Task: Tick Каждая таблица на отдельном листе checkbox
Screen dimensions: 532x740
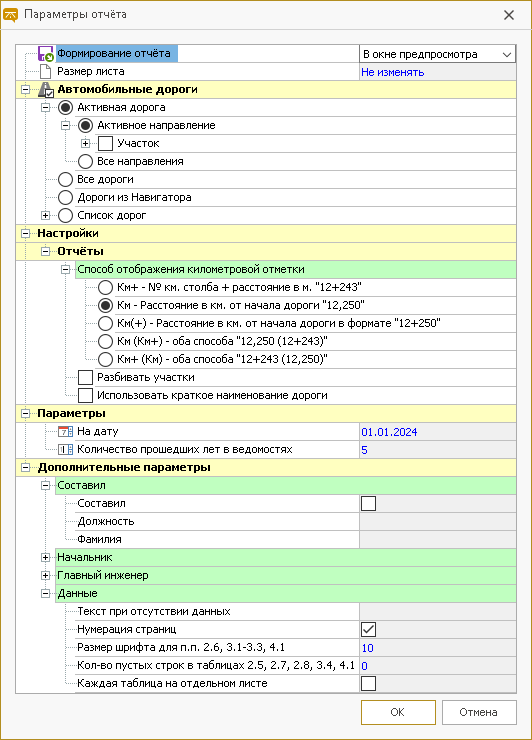Action: (x=368, y=683)
